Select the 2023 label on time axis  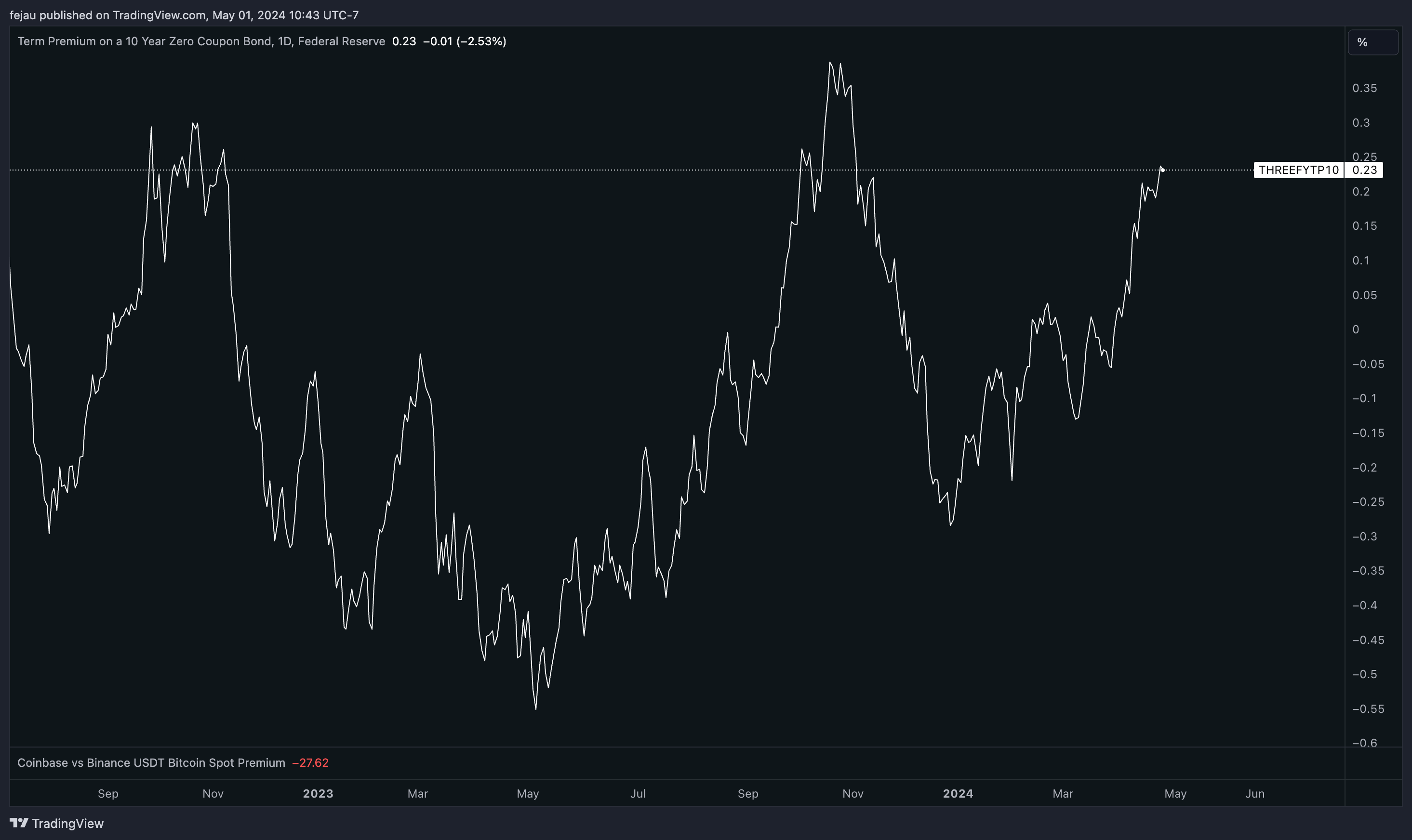pos(318,794)
